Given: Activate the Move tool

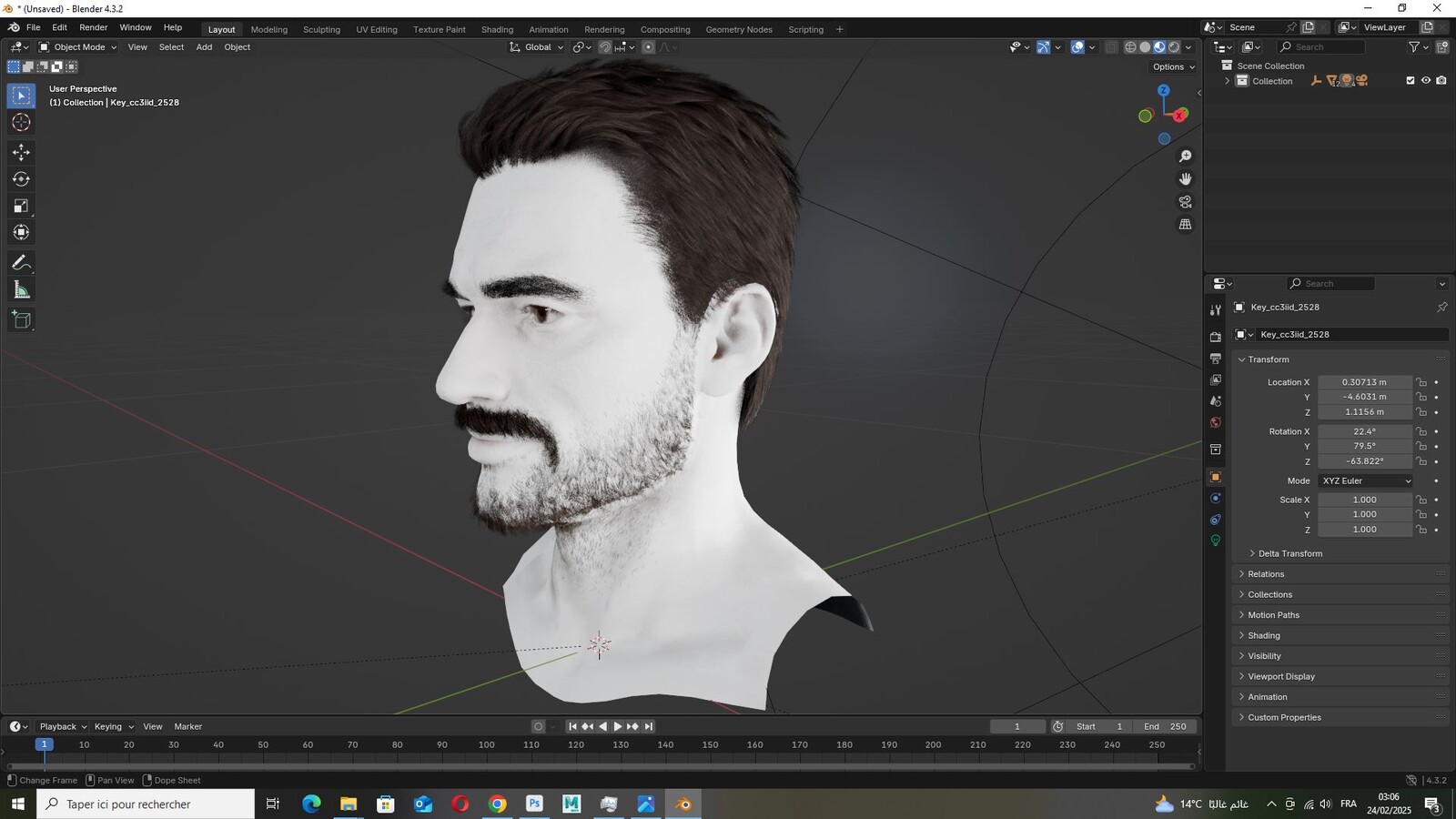Looking at the screenshot, I should (21, 153).
